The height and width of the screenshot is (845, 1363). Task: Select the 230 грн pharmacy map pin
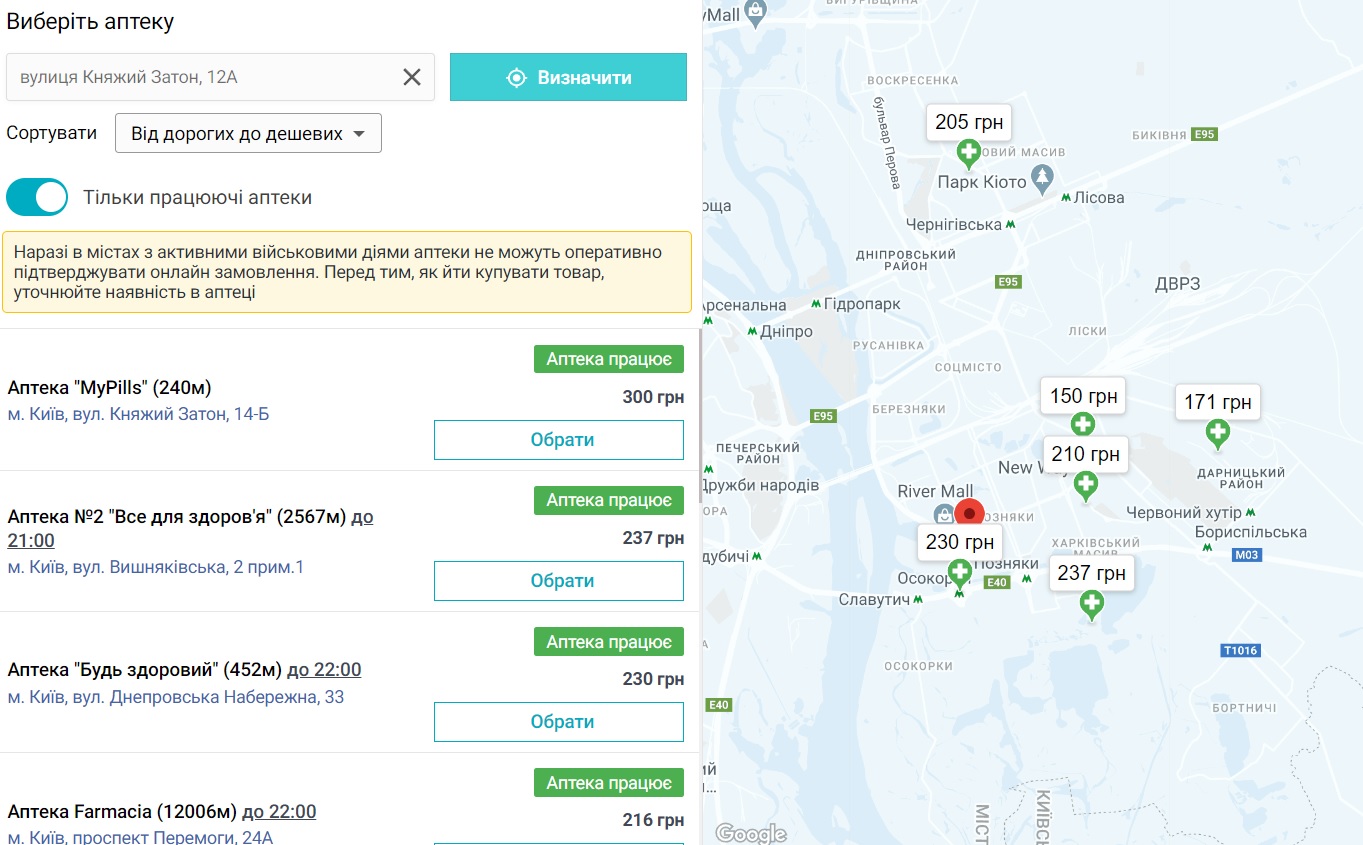coord(960,573)
